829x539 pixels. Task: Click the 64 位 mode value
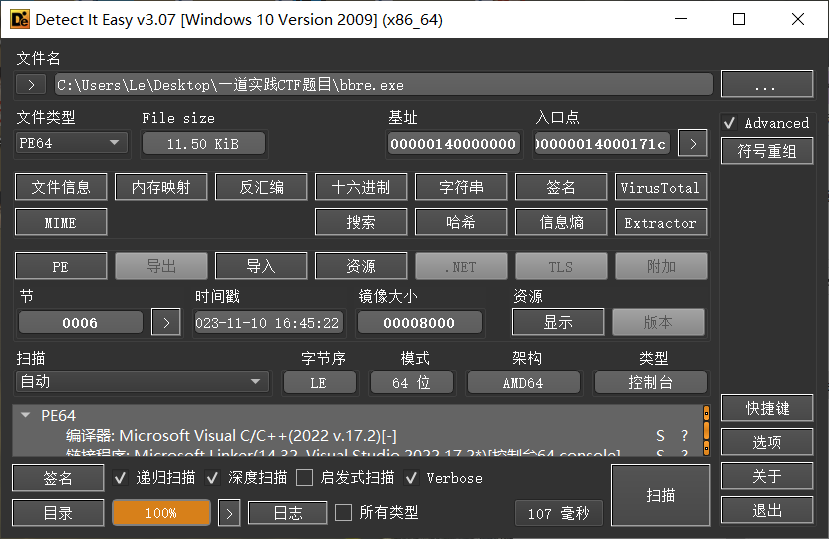(x=411, y=382)
